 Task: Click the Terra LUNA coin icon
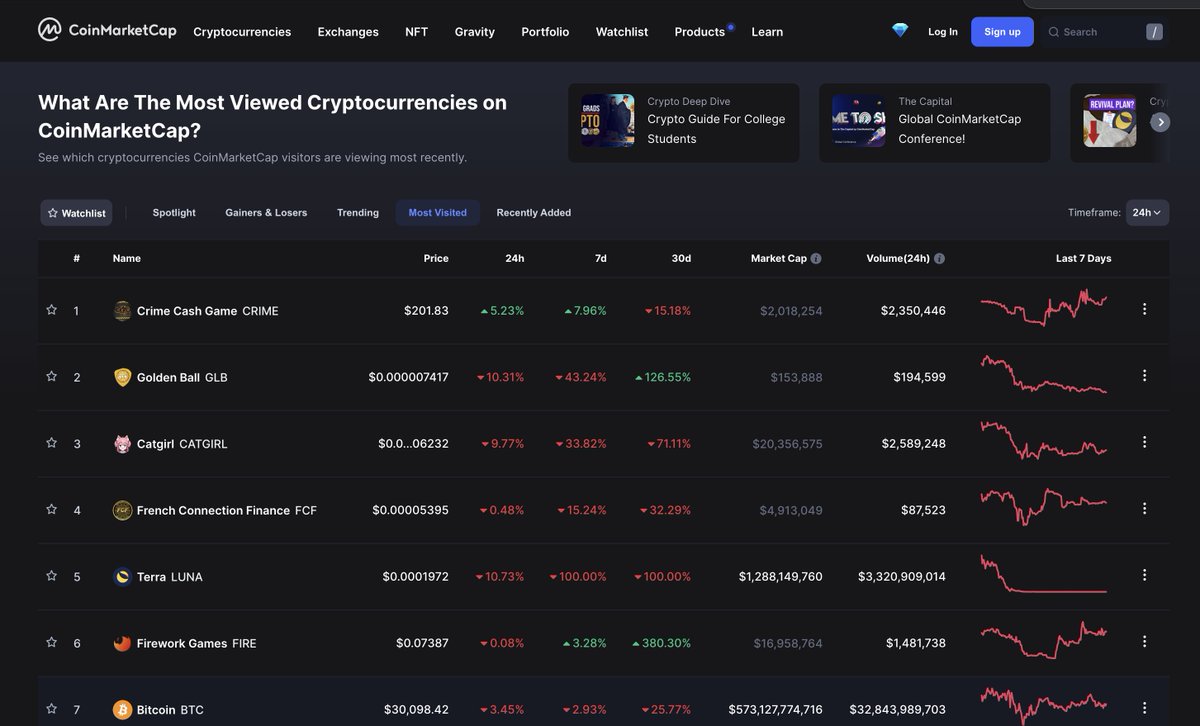(122, 577)
